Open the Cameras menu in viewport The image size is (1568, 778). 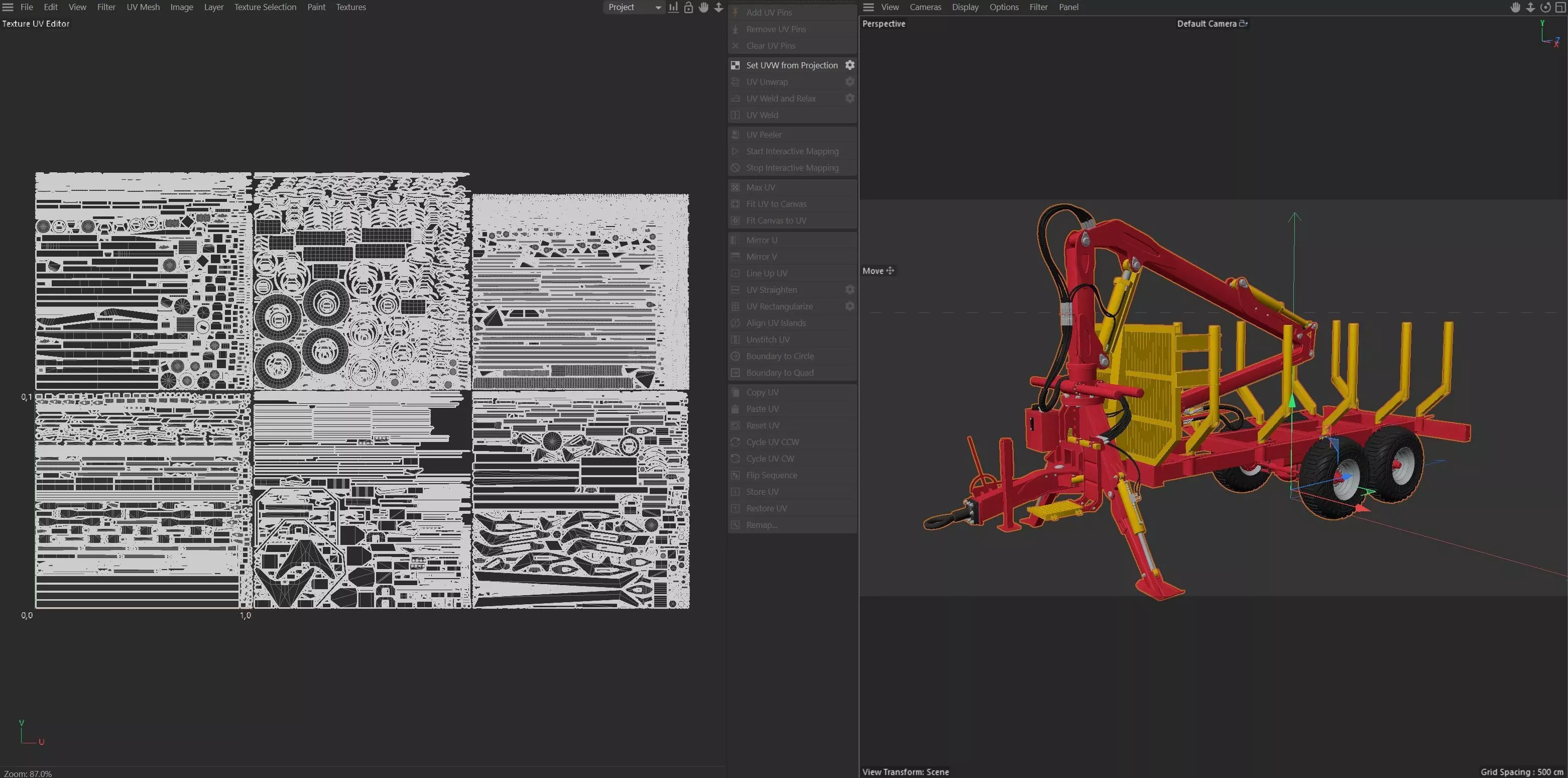pyautogui.click(x=925, y=8)
